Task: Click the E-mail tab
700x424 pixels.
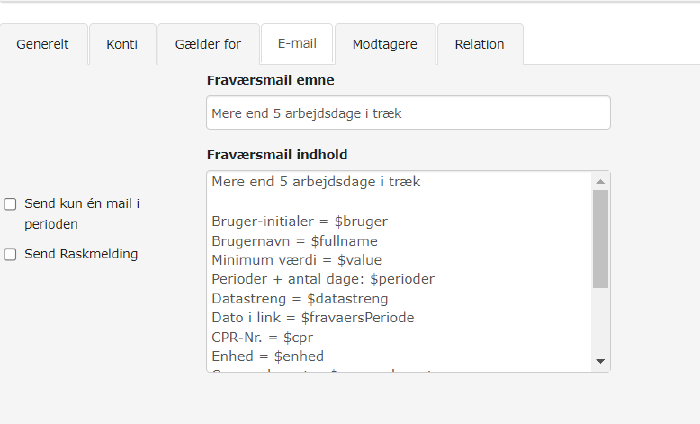Action: click(x=296, y=45)
